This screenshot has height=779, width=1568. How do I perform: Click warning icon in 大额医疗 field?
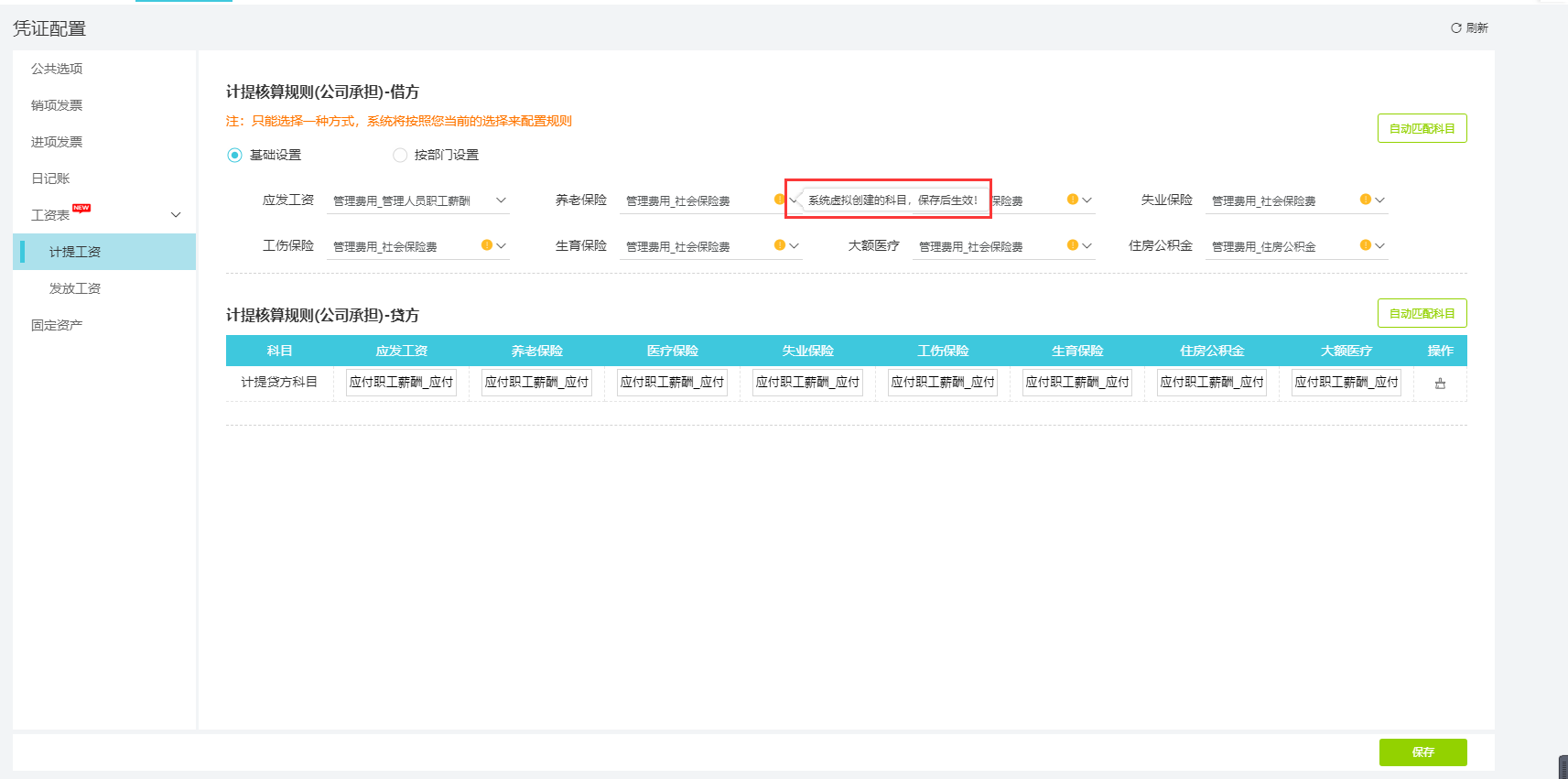(x=1072, y=245)
